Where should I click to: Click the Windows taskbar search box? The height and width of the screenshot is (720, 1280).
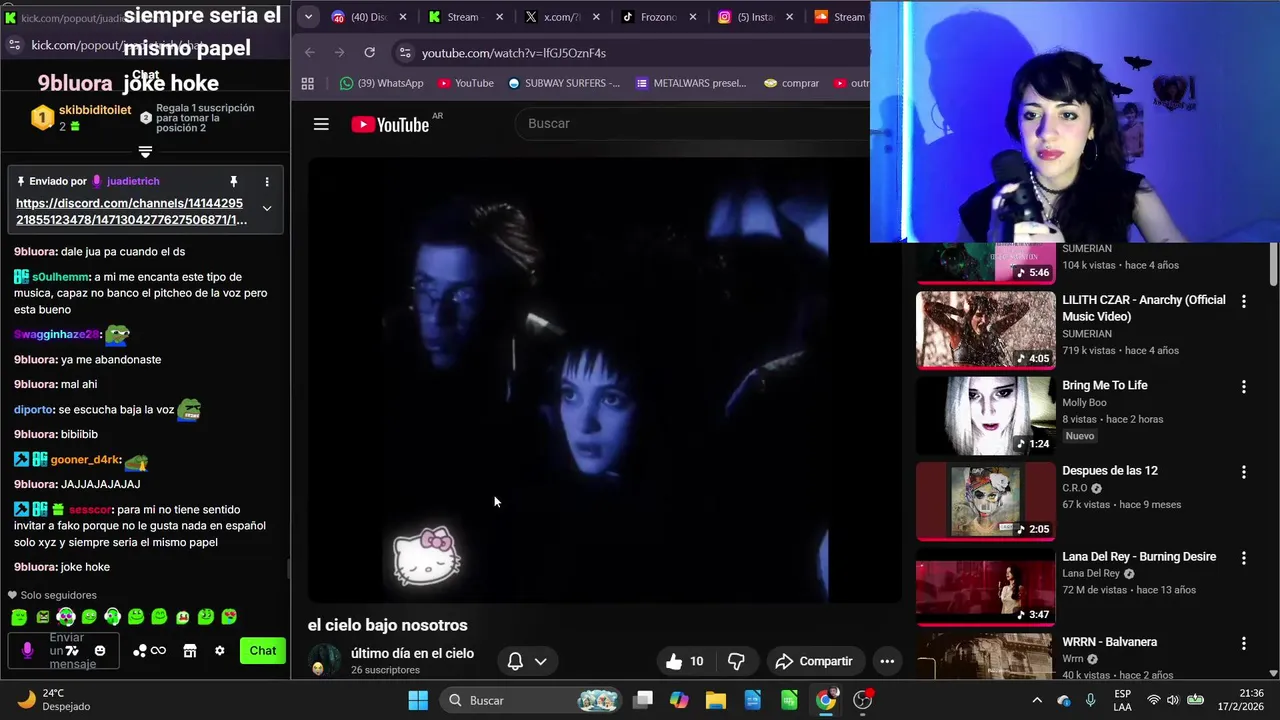(x=530, y=700)
